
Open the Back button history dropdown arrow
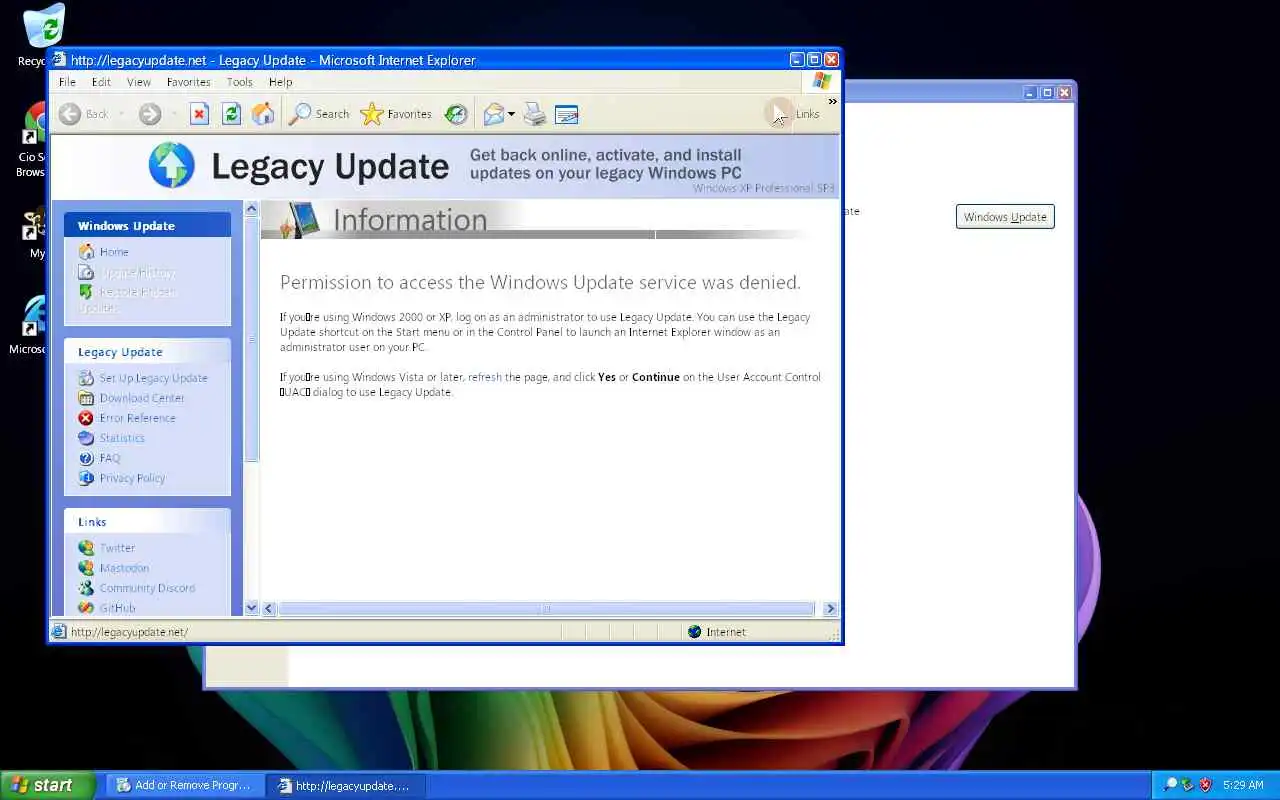coord(121,114)
